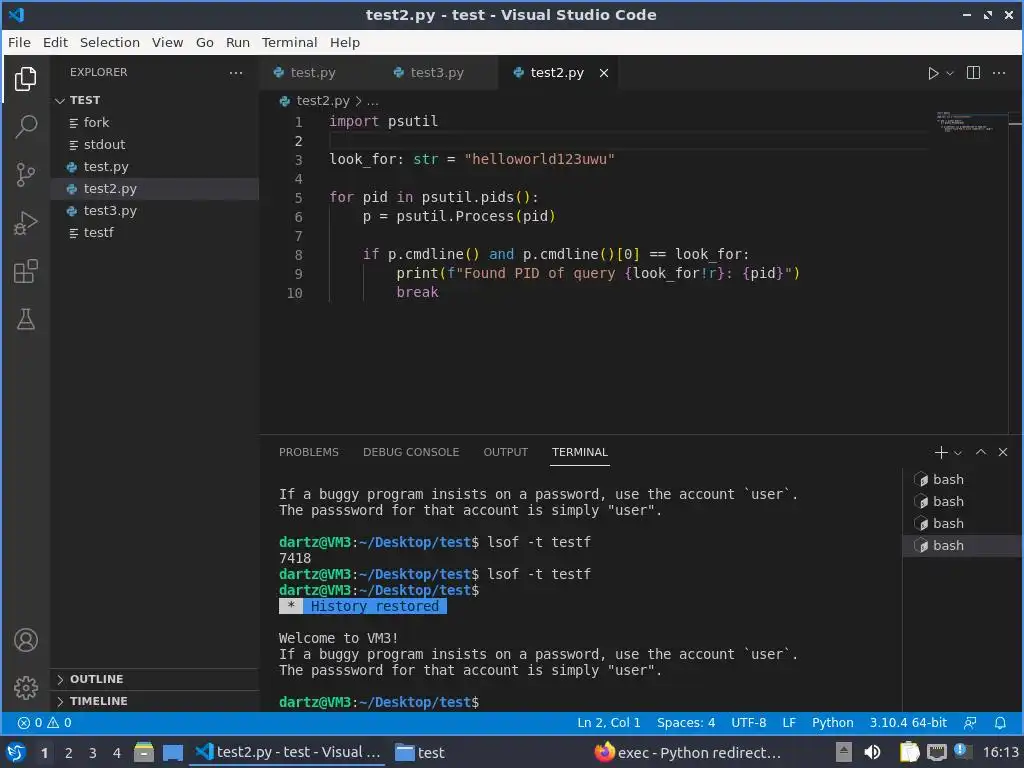
Task: Switch to Firefox exec - Python redirect window
Action: click(x=688, y=753)
